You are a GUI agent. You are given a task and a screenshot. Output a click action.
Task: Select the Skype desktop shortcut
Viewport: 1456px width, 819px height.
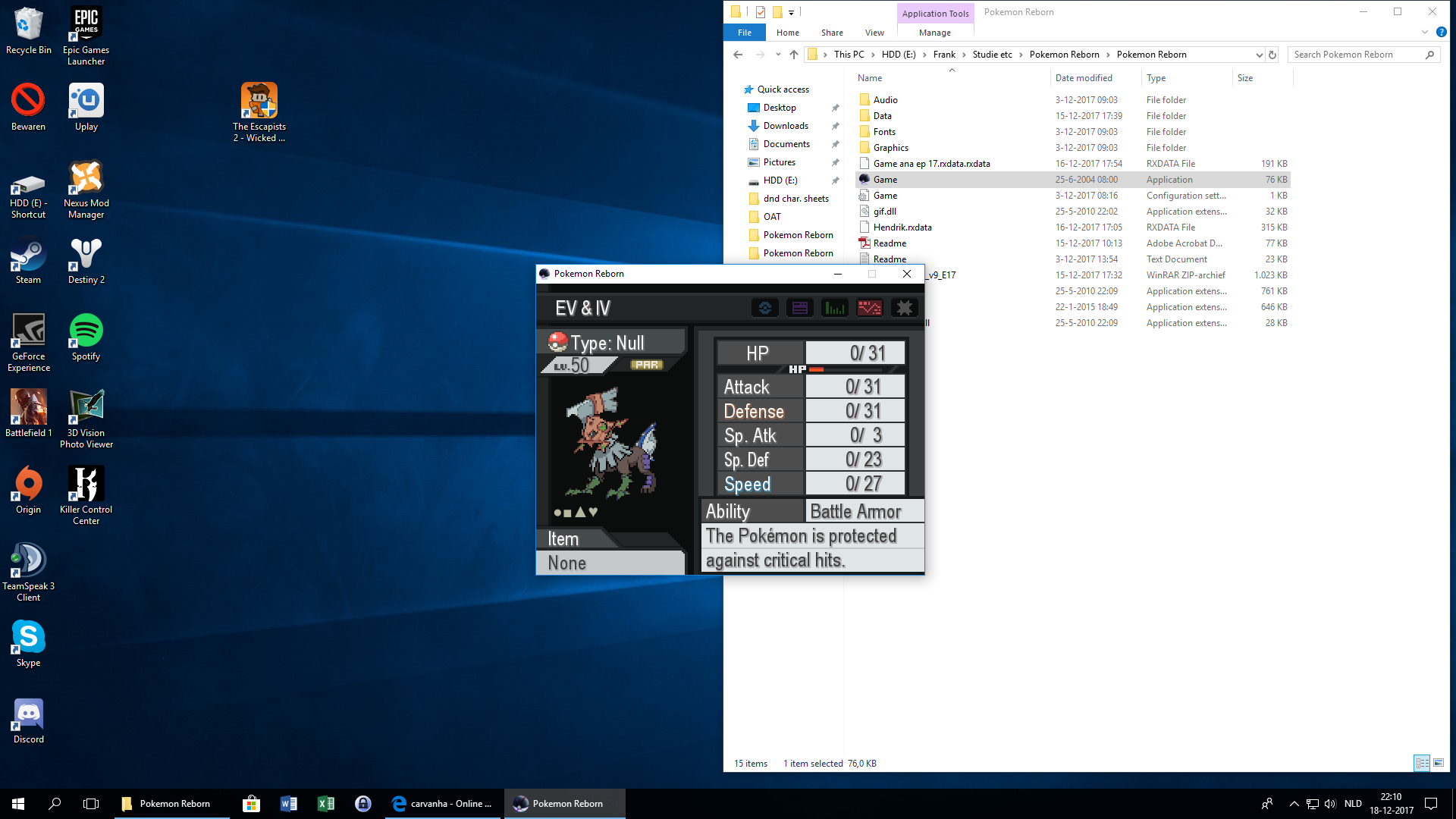point(29,643)
